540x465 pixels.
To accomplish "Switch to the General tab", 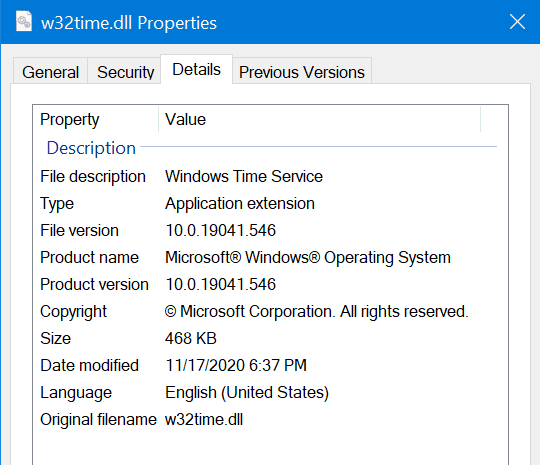I will [x=50, y=72].
